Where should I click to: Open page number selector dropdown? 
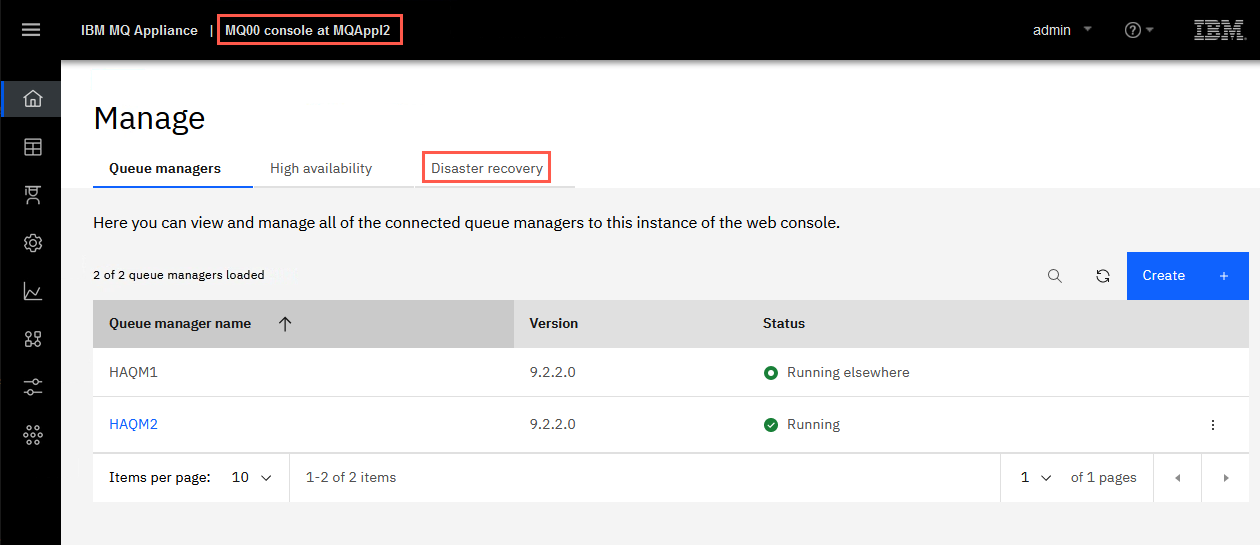[x=1035, y=478]
